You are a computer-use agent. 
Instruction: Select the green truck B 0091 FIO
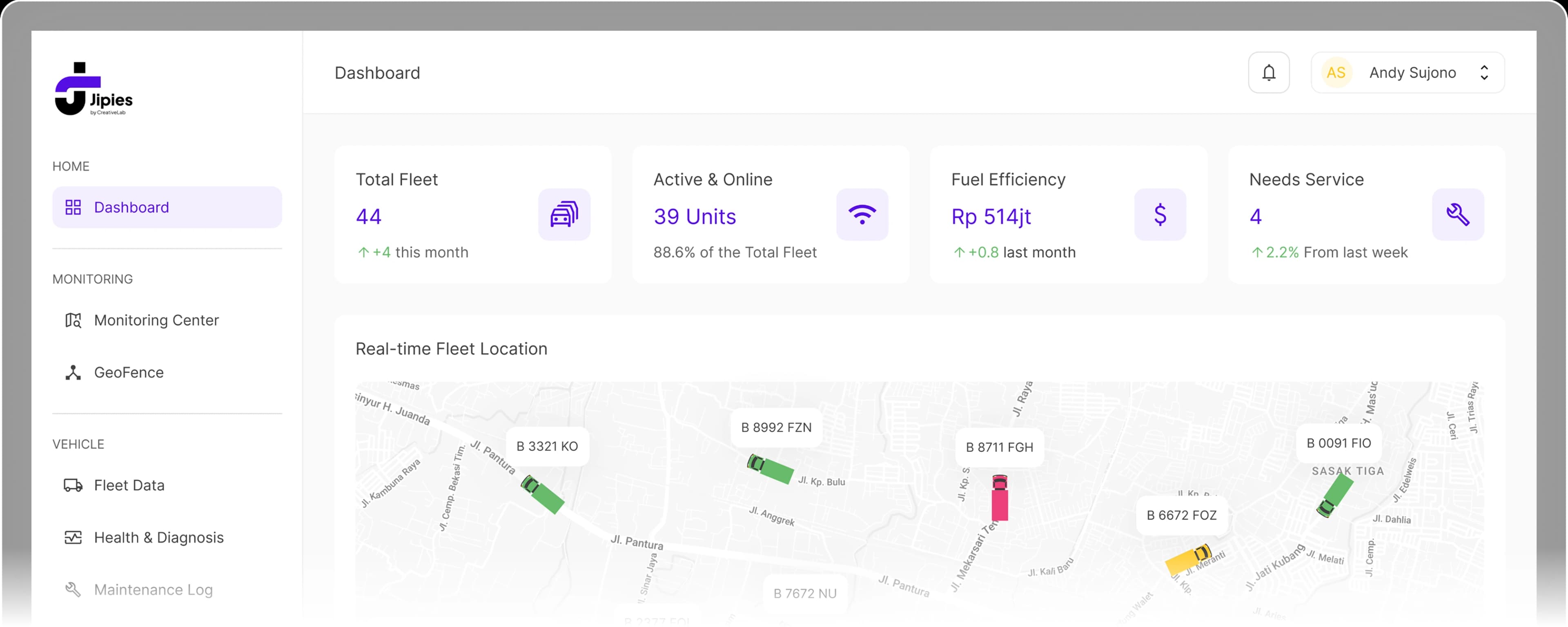[x=1335, y=496]
